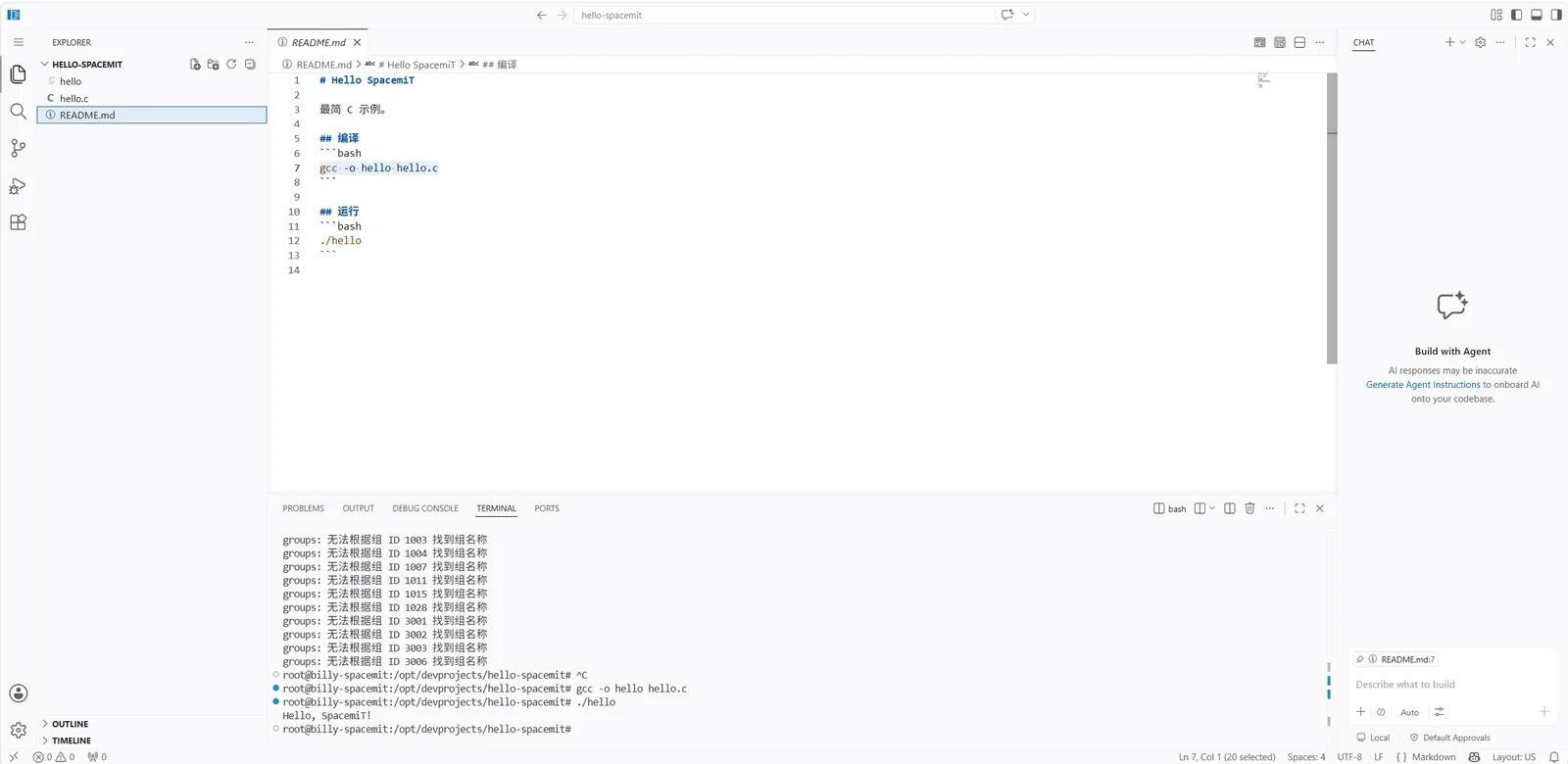Open chat settings gear
This screenshot has width=1568, height=764.
coord(1480,42)
